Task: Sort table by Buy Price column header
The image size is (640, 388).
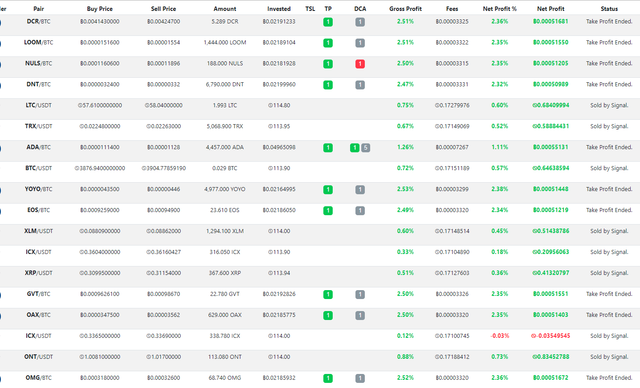Action: coord(100,9)
